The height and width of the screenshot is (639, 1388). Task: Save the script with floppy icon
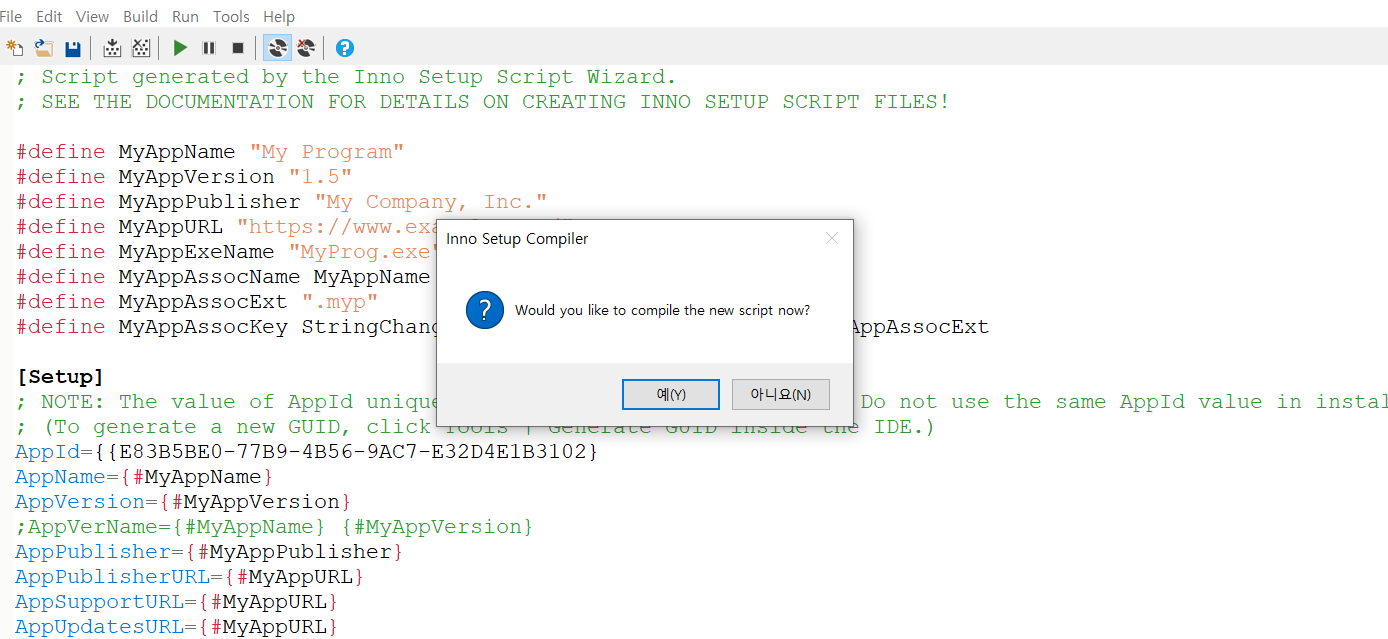click(x=73, y=48)
